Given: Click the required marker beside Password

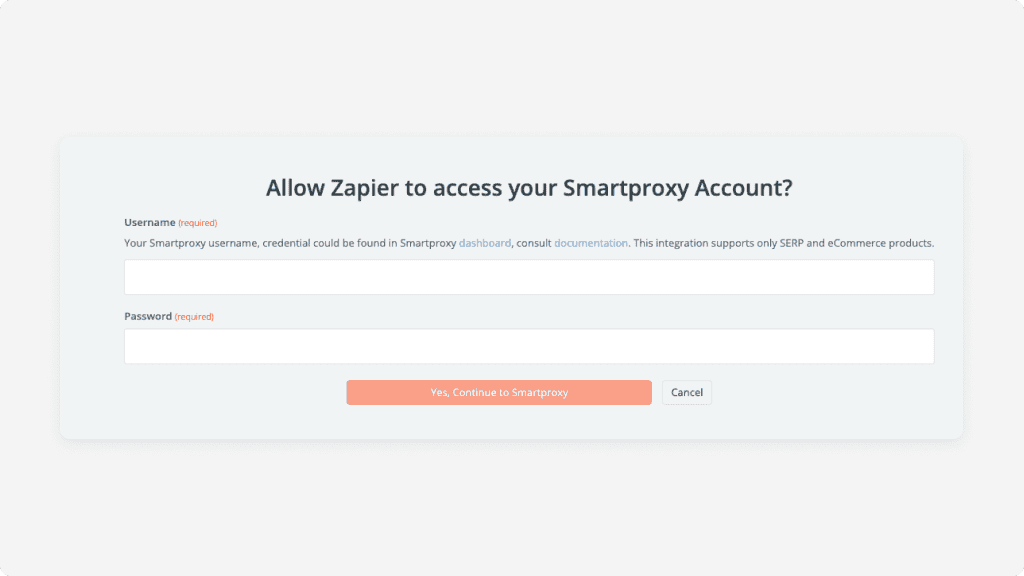Looking at the screenshot, I should 194,317.
